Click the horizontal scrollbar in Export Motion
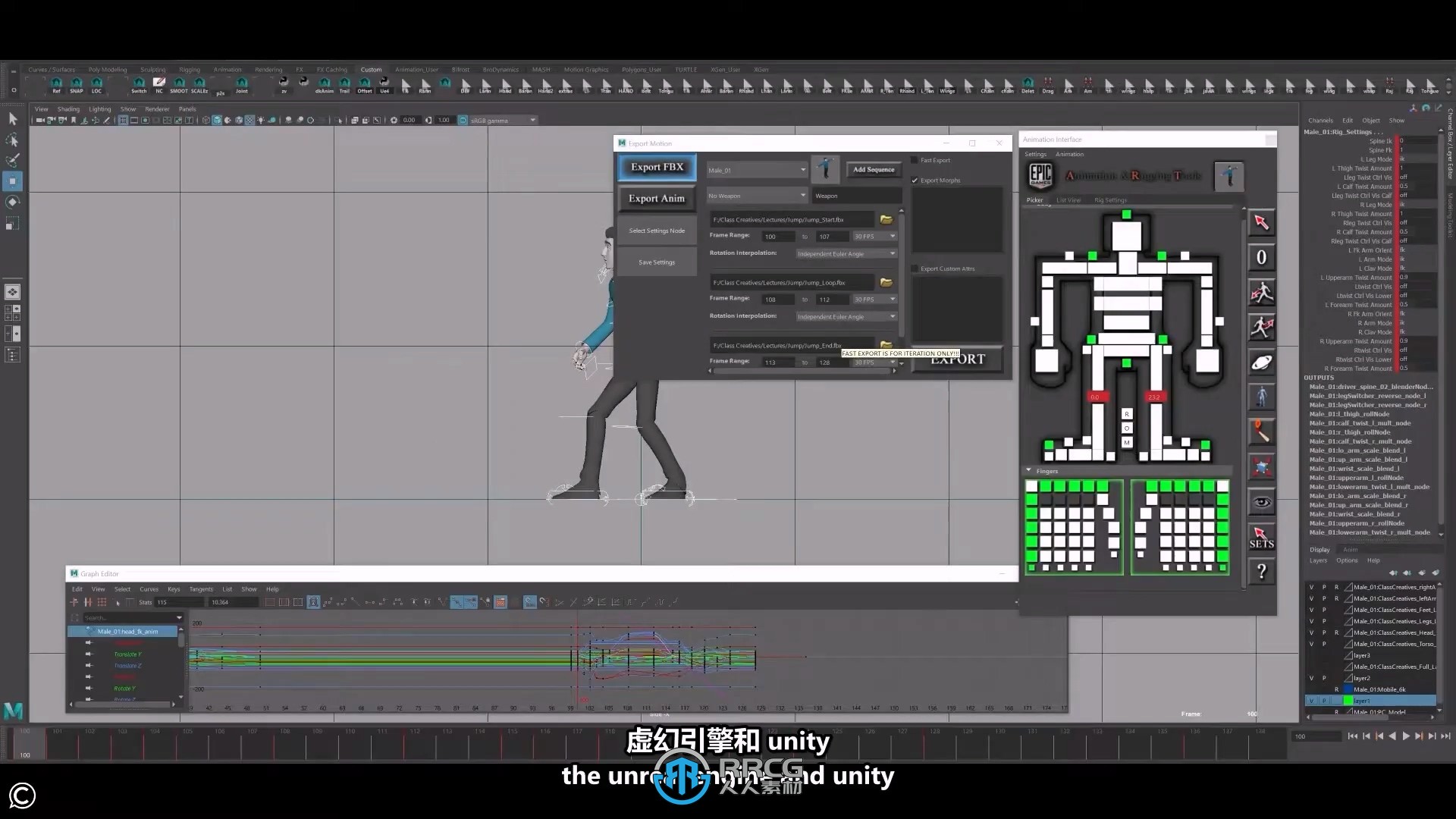This screenshot has height=819, width=1456. pos(802,371)
